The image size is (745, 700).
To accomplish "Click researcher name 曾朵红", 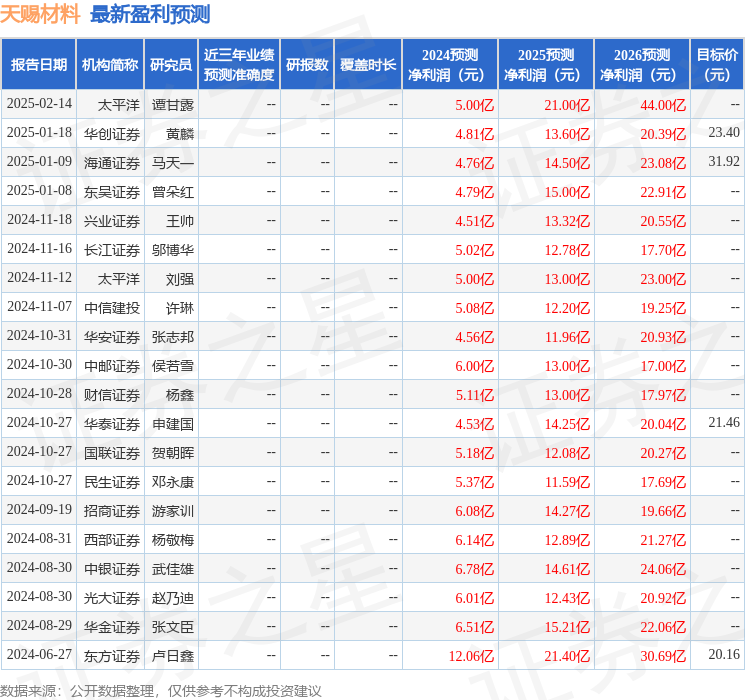I will [x=172, y=192].
